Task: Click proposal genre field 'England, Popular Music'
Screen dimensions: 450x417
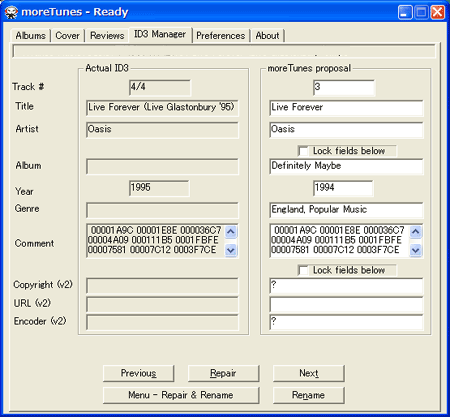Action: click(346, 210)
